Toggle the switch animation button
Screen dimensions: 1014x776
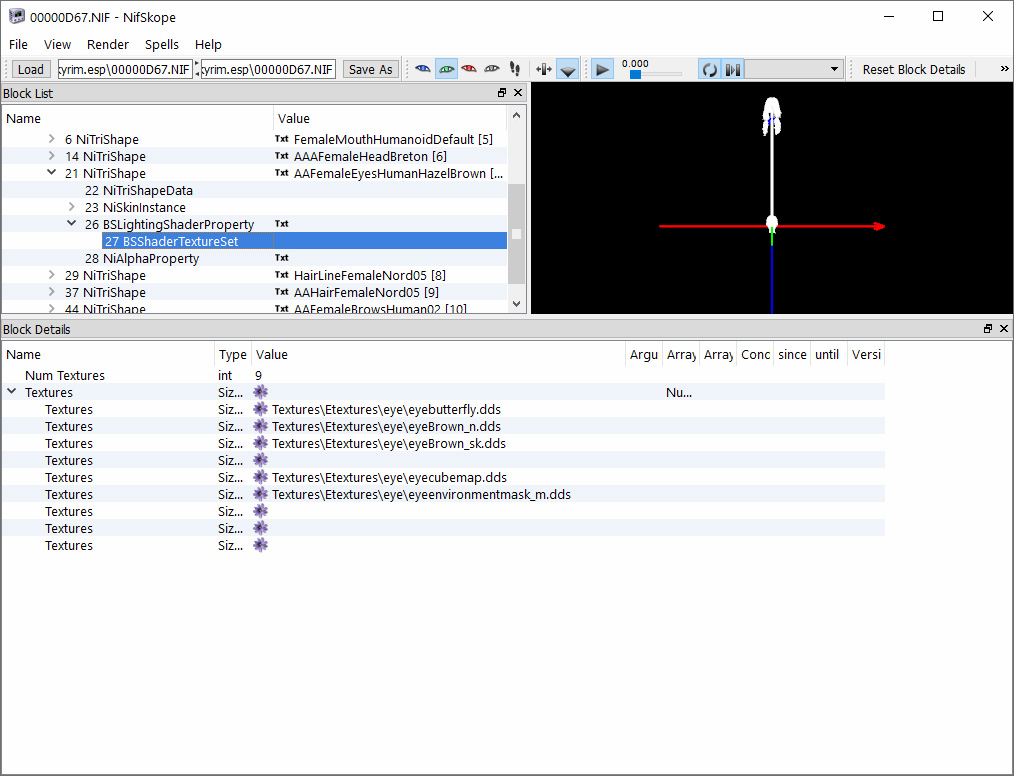pos(733,69)
